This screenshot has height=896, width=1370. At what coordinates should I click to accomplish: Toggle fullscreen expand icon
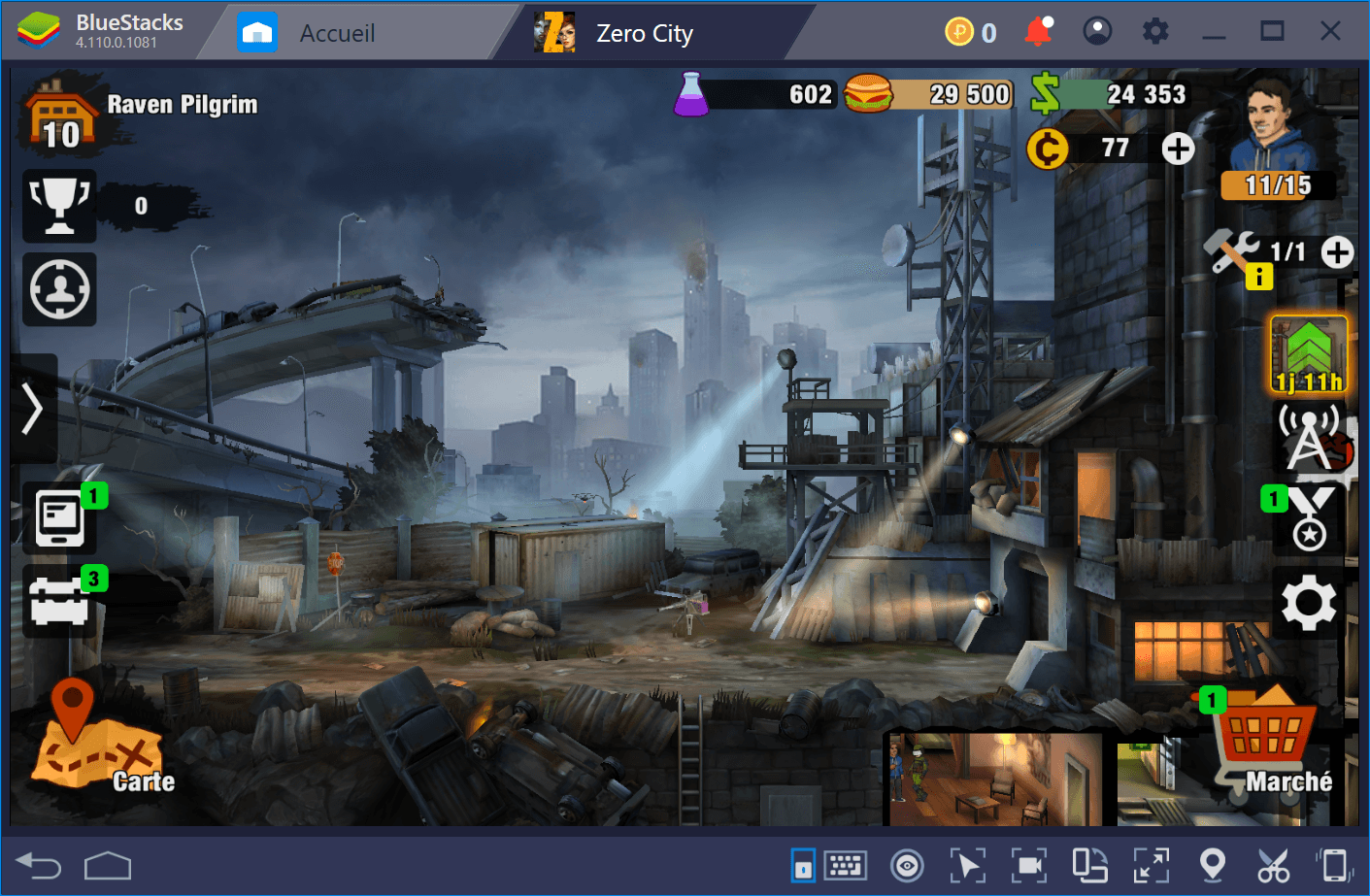1152,865
